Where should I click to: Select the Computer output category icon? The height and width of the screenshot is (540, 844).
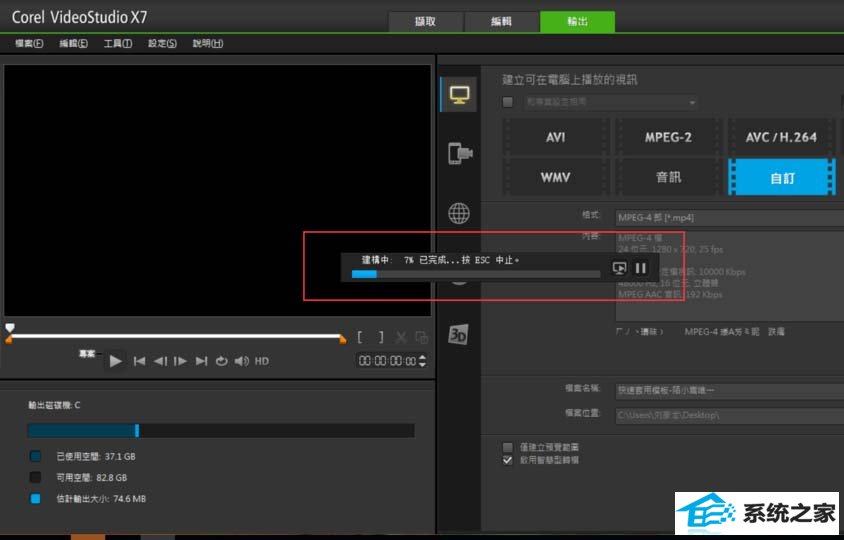459,95
